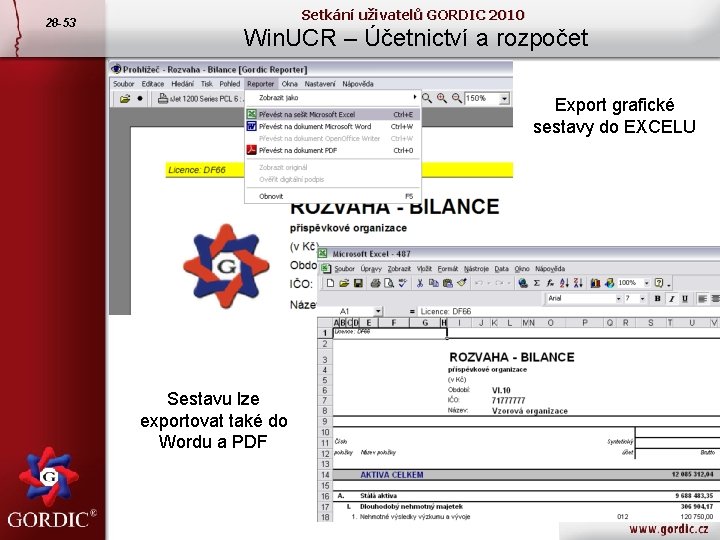Open the Zobrazit menu in Excel
720x540 pixels.
[x=399, y=269]
